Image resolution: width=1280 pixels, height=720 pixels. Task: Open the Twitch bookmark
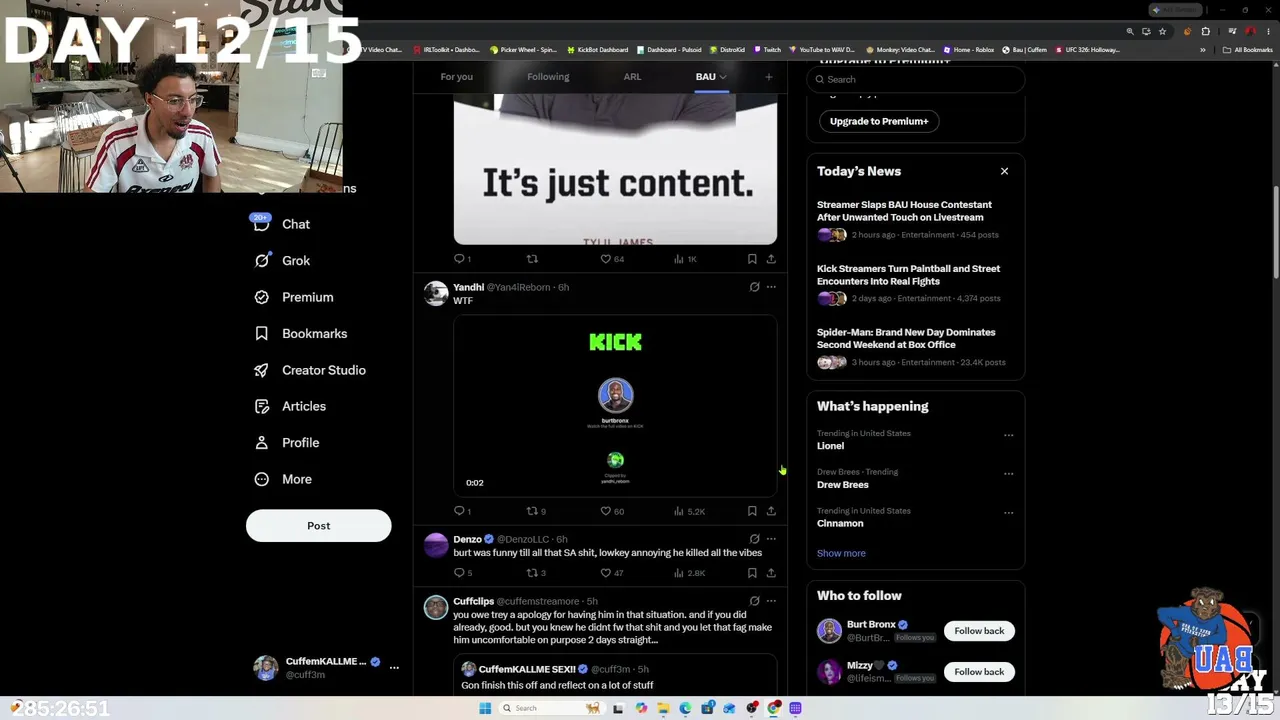(767, 50)
